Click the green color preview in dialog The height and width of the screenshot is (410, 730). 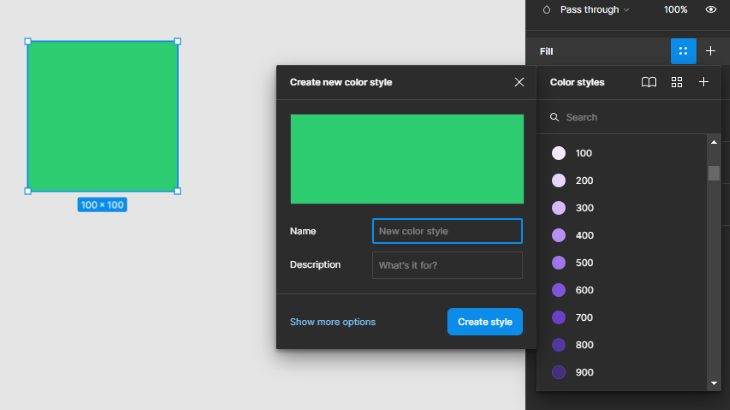[407, 159]
